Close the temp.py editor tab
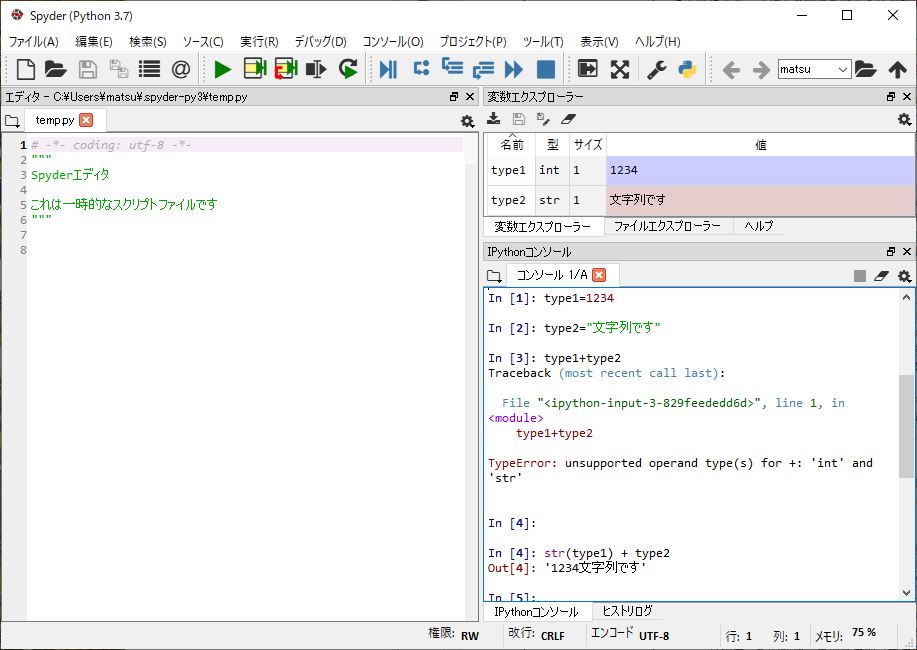This screenshot has width=917, height=650. click(87, 120)
